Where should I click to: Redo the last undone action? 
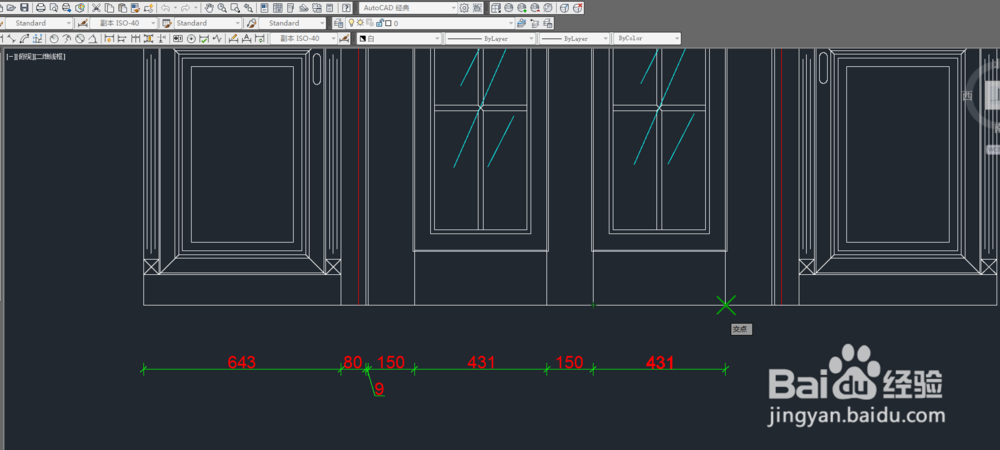click(x=185, y=8)
